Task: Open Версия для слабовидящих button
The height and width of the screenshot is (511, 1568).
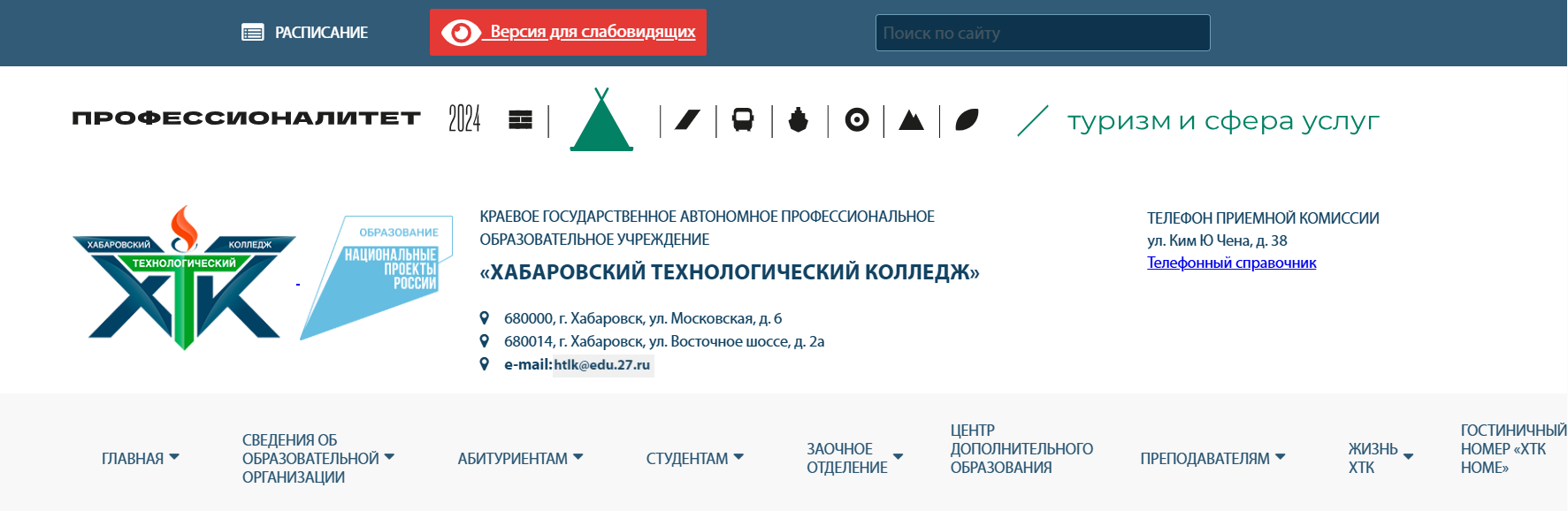Action: click(x=568, y=33)
